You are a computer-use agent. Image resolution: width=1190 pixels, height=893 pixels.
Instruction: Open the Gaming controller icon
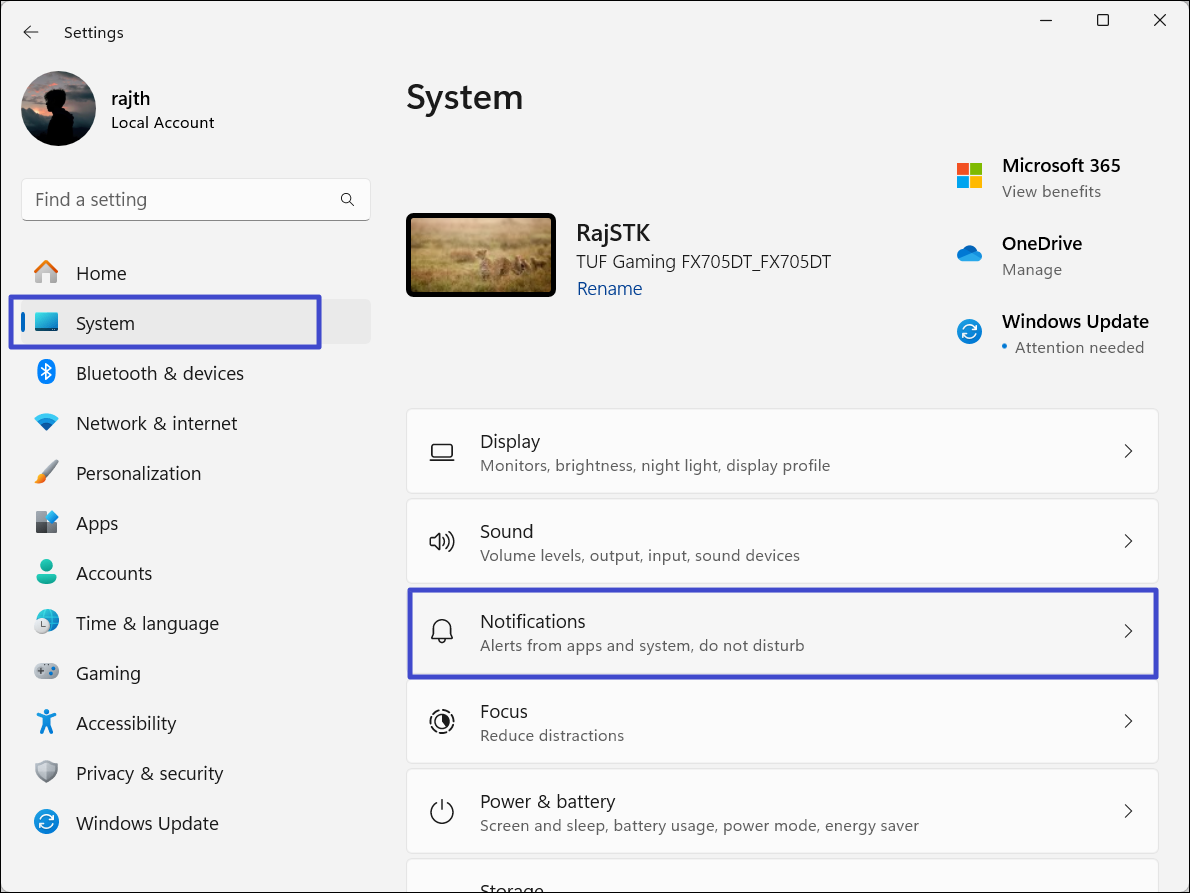46,672
